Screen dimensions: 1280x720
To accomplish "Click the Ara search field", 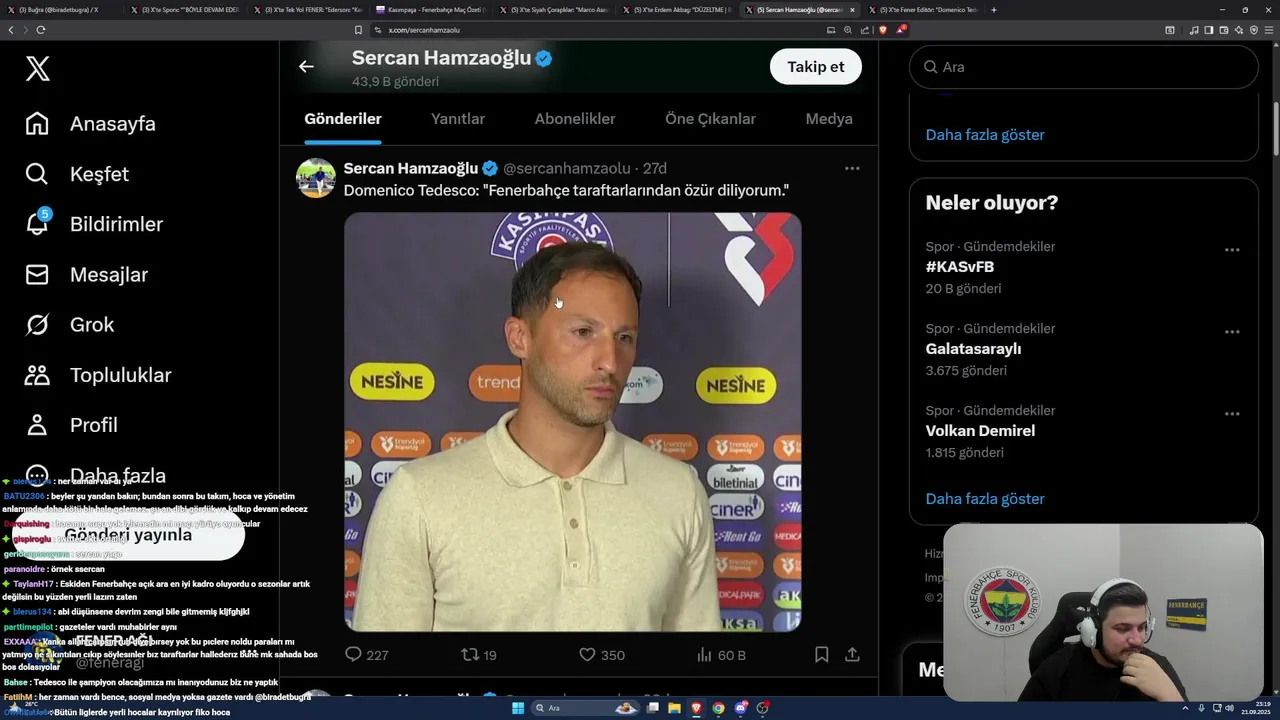I will coord(1084,67).
